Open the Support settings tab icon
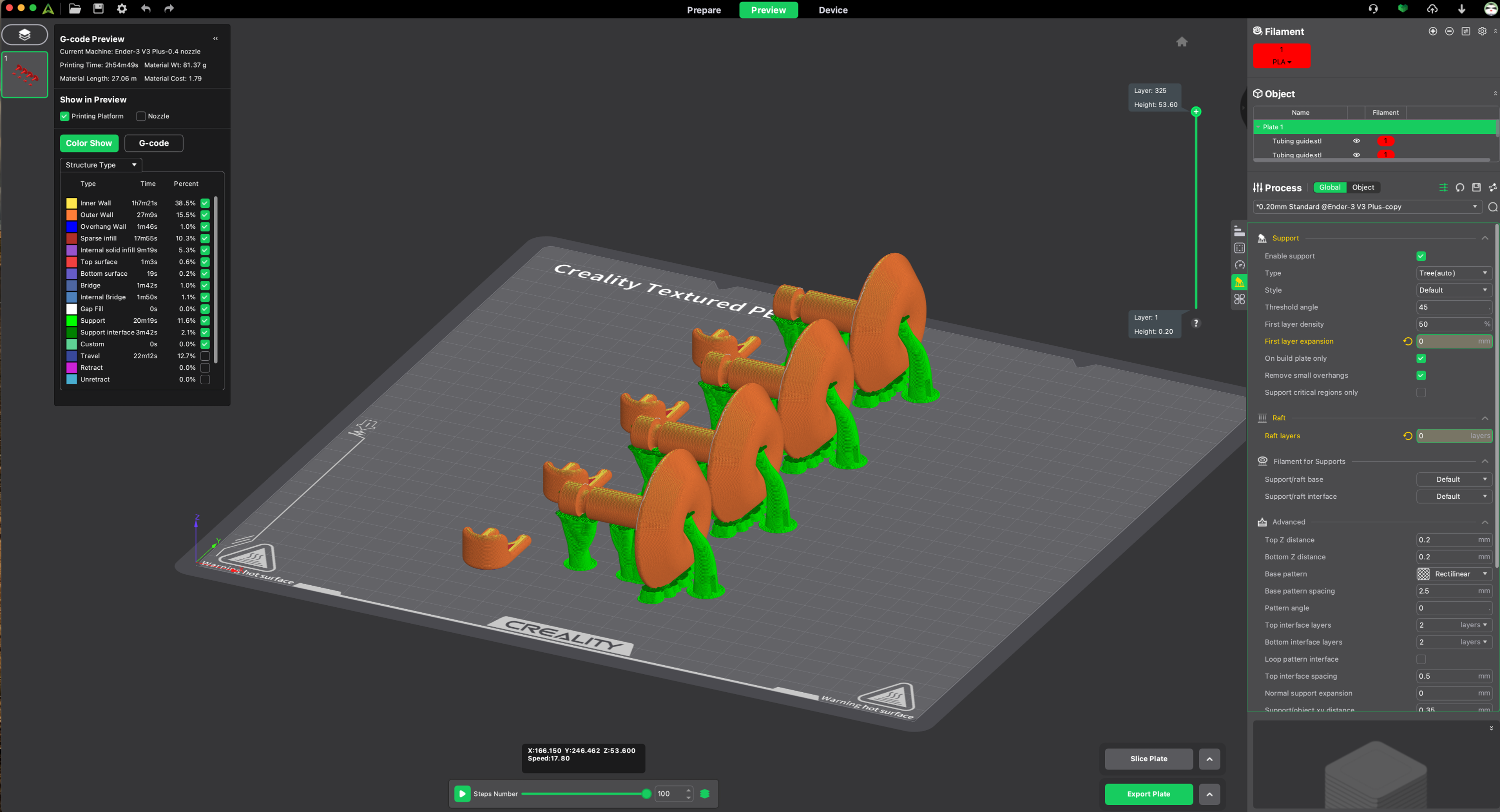Screen dimensions: 1500x812 pos(1239,282)
